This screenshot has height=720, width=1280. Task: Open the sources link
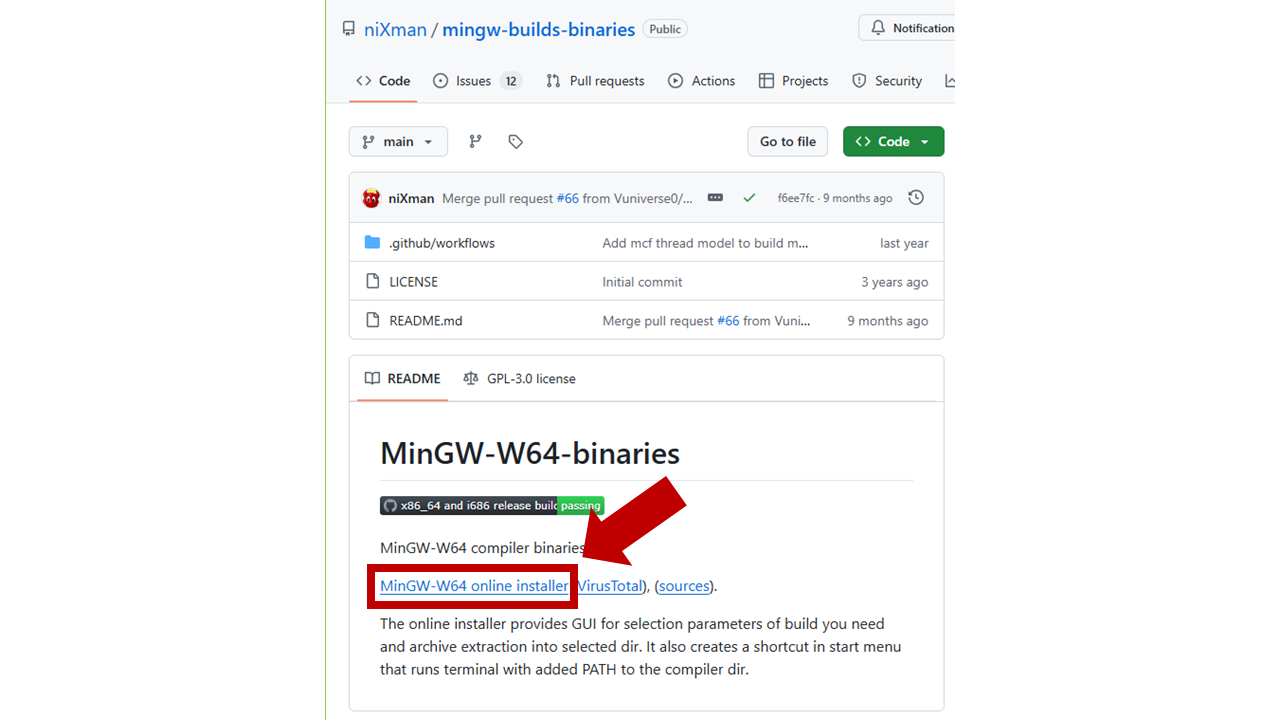pyautogui.click(x=684, y=586)
